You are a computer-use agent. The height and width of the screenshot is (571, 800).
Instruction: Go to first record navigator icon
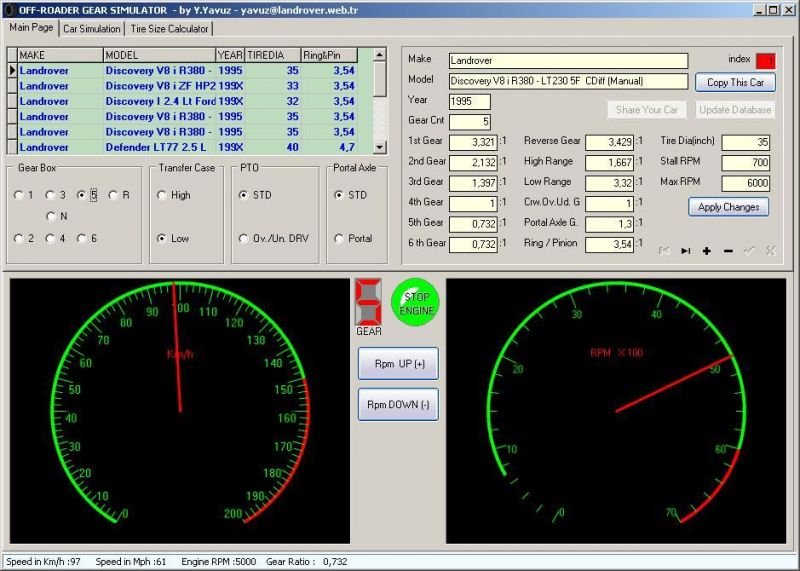[664, 251]
